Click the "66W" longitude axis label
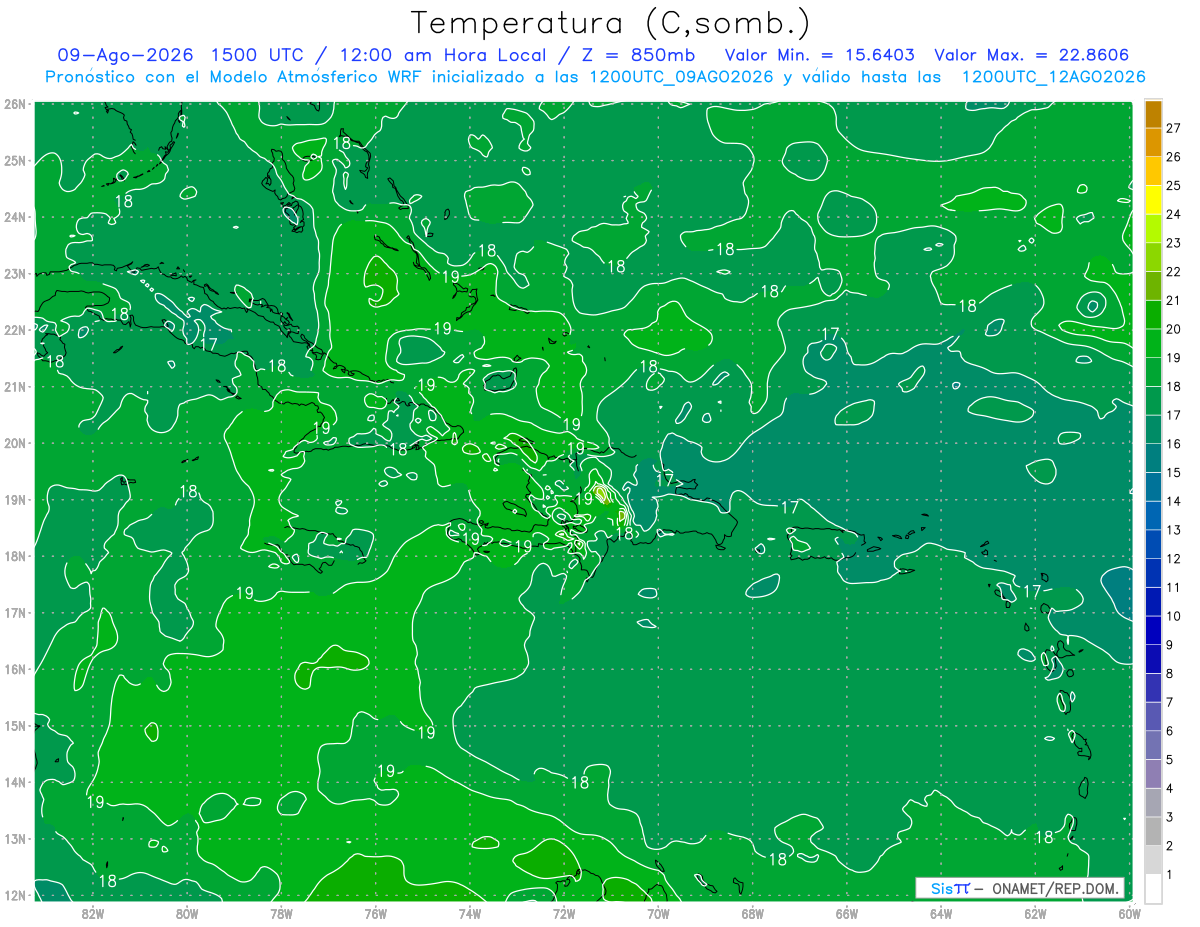The image size is (1200, 927). coord(846,912)
